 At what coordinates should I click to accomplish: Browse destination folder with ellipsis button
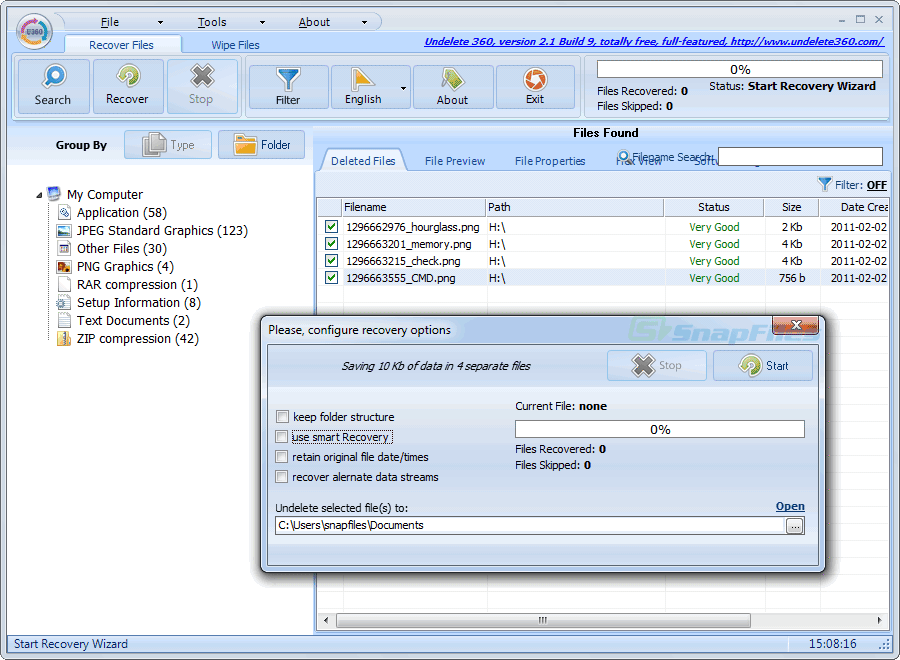794,526
